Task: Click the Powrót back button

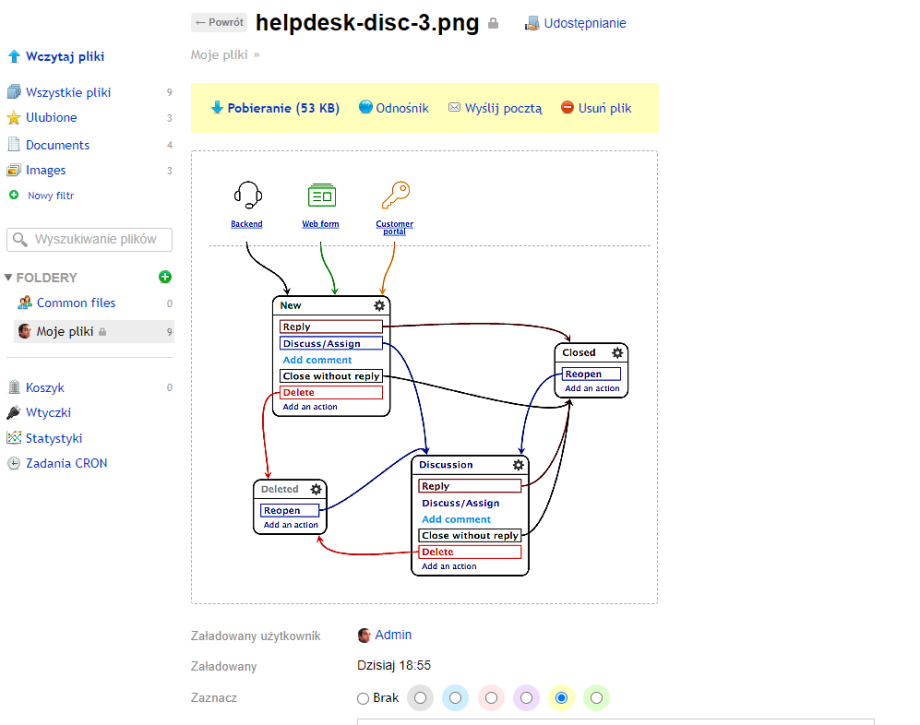Action: coord(219,22)
